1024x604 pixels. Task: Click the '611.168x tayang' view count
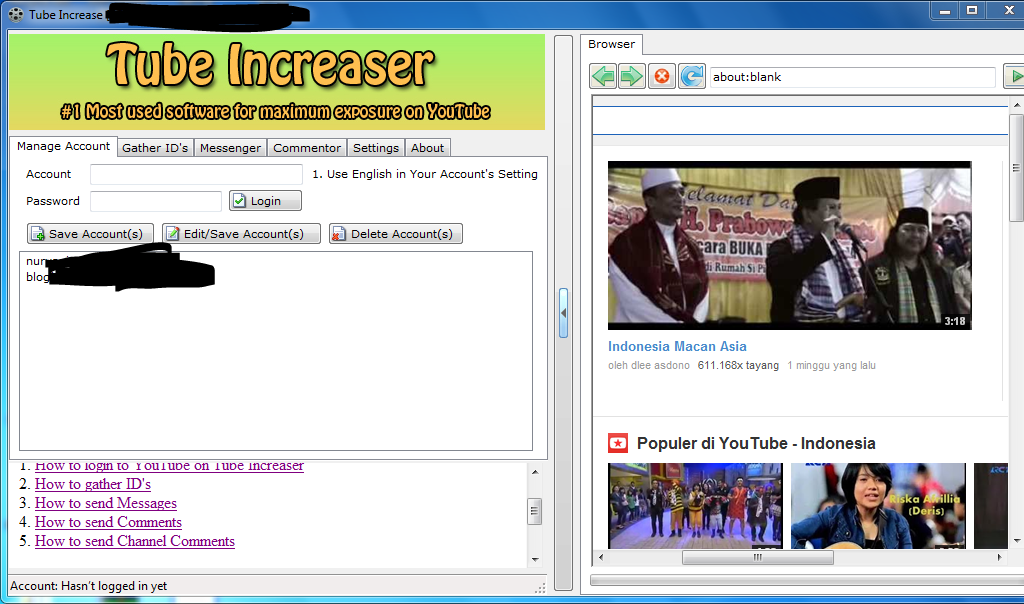pos(738,366)
